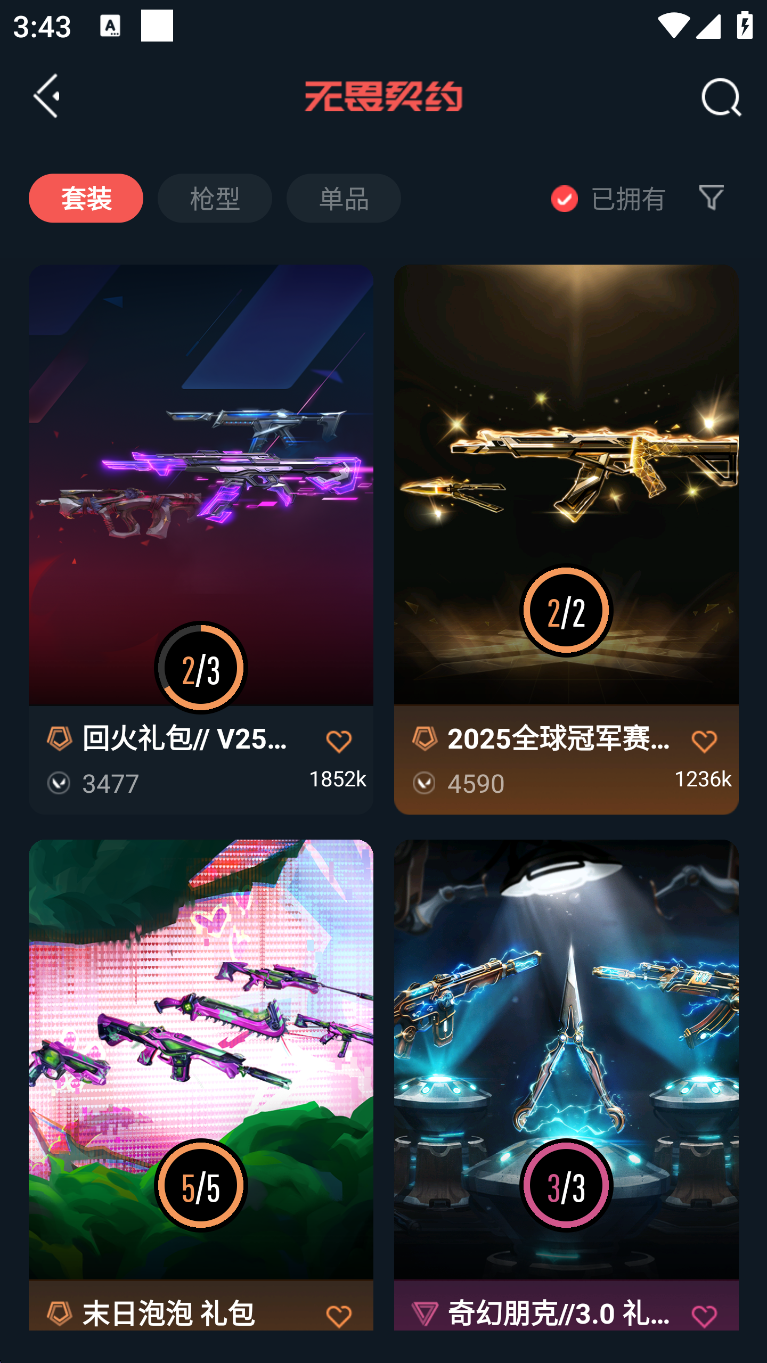Open search with the magnifier icon
Image resolution: width=767 pixels, height=1363 pixels.
coord(720,97)
